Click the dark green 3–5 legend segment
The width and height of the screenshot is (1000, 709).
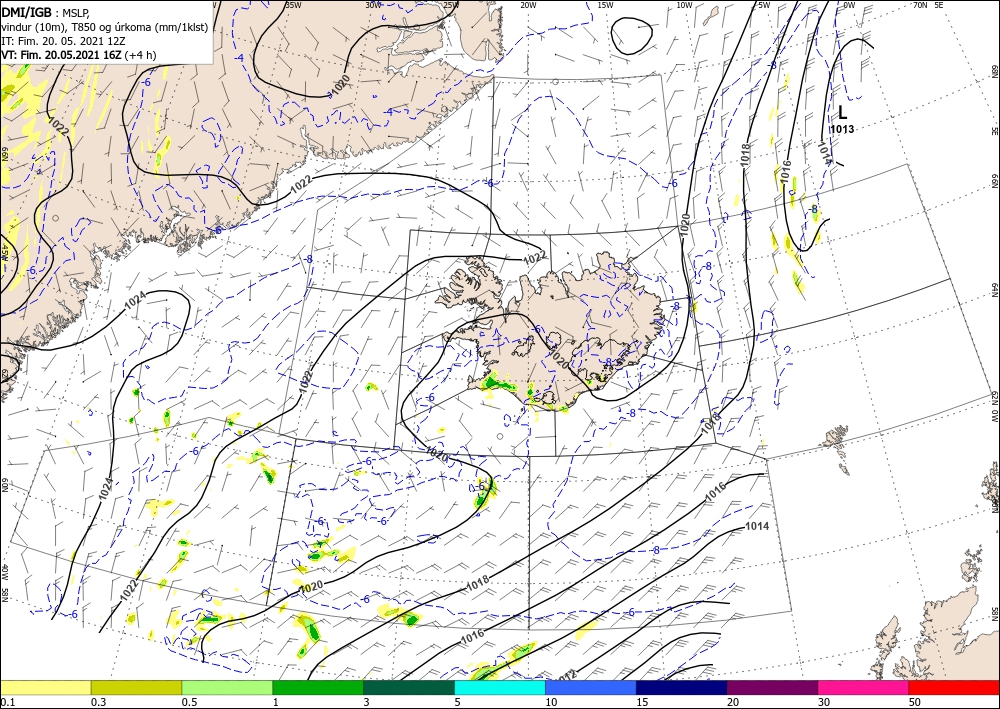[409, 687]
